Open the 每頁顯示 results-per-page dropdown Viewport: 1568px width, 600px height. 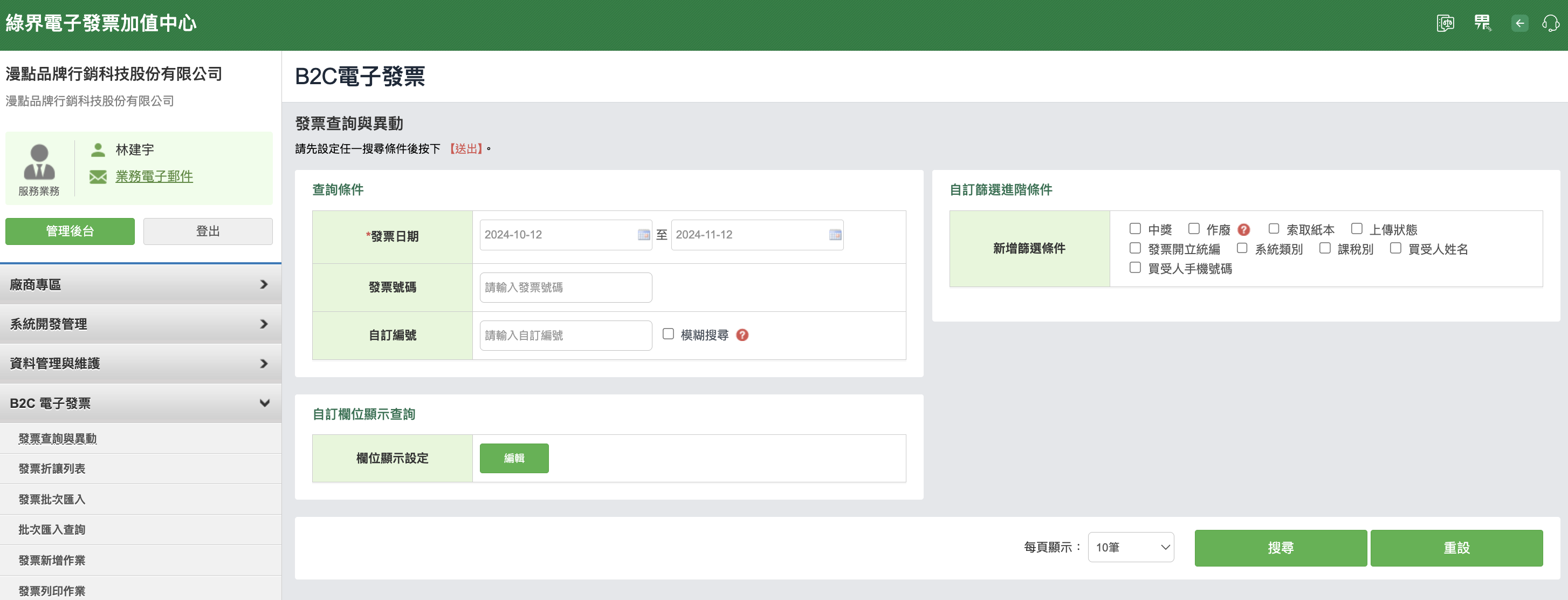click(x=1130, y=547)
